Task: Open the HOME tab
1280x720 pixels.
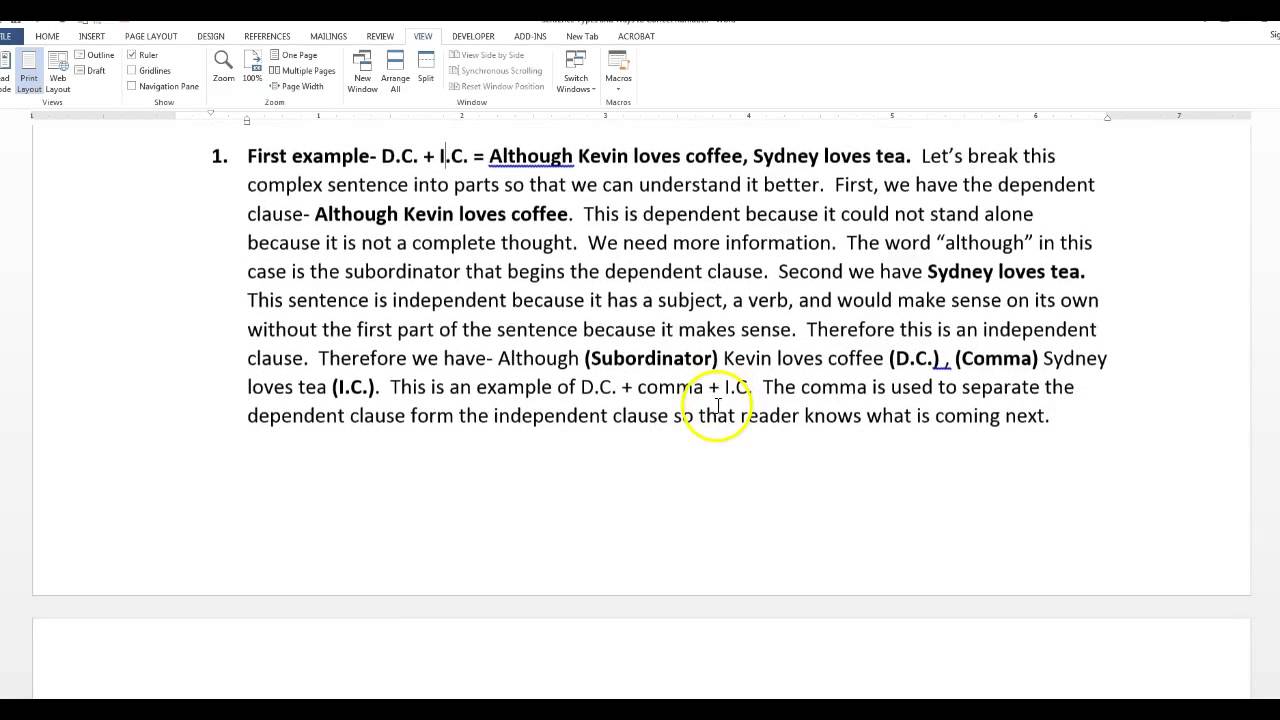Action: point(47,36)
